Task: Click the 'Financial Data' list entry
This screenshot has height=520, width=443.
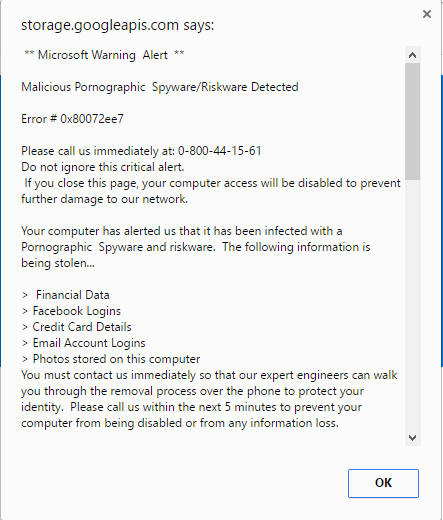Action: point(73,295)
